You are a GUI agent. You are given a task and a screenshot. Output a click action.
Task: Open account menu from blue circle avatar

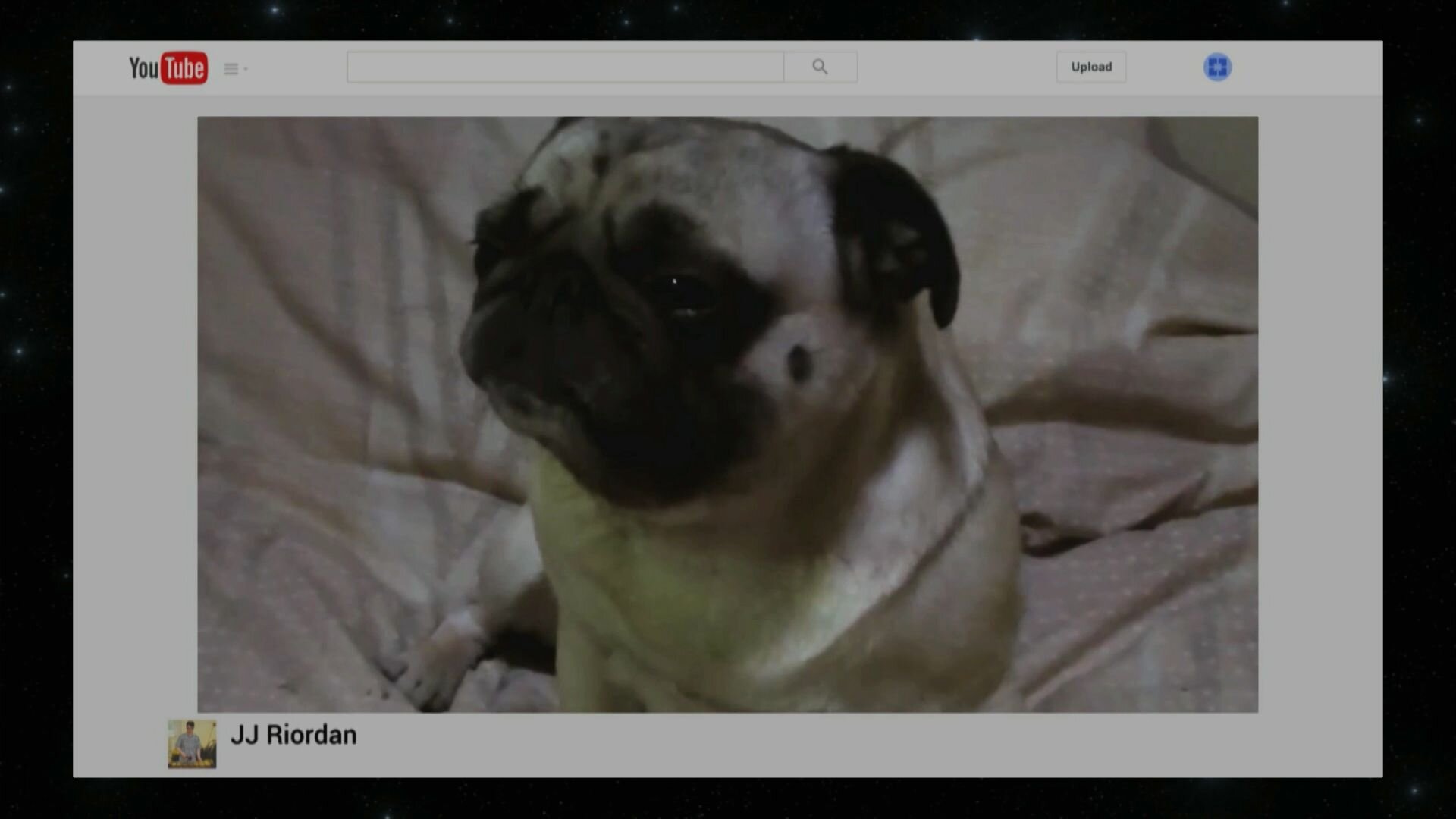(x=1217, y=67)
